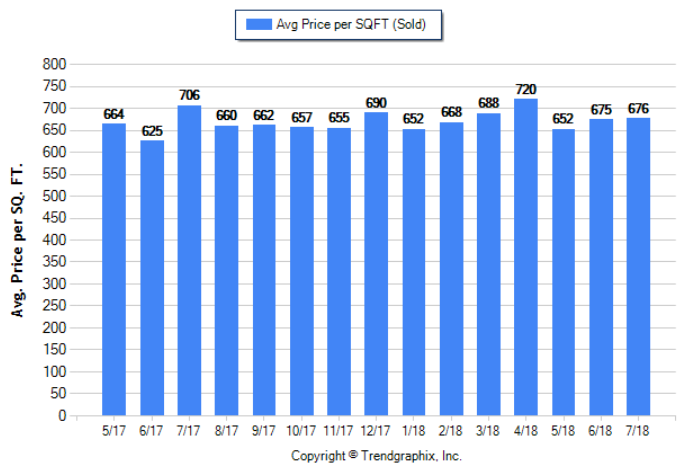Click x-axis label 1/18

pos(413,431)
